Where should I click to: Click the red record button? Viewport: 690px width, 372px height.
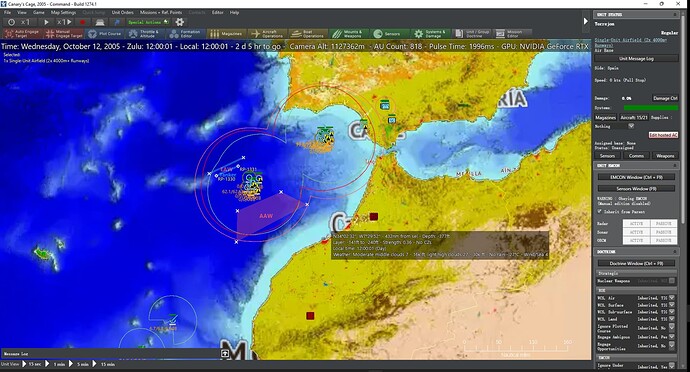point(82,22)
